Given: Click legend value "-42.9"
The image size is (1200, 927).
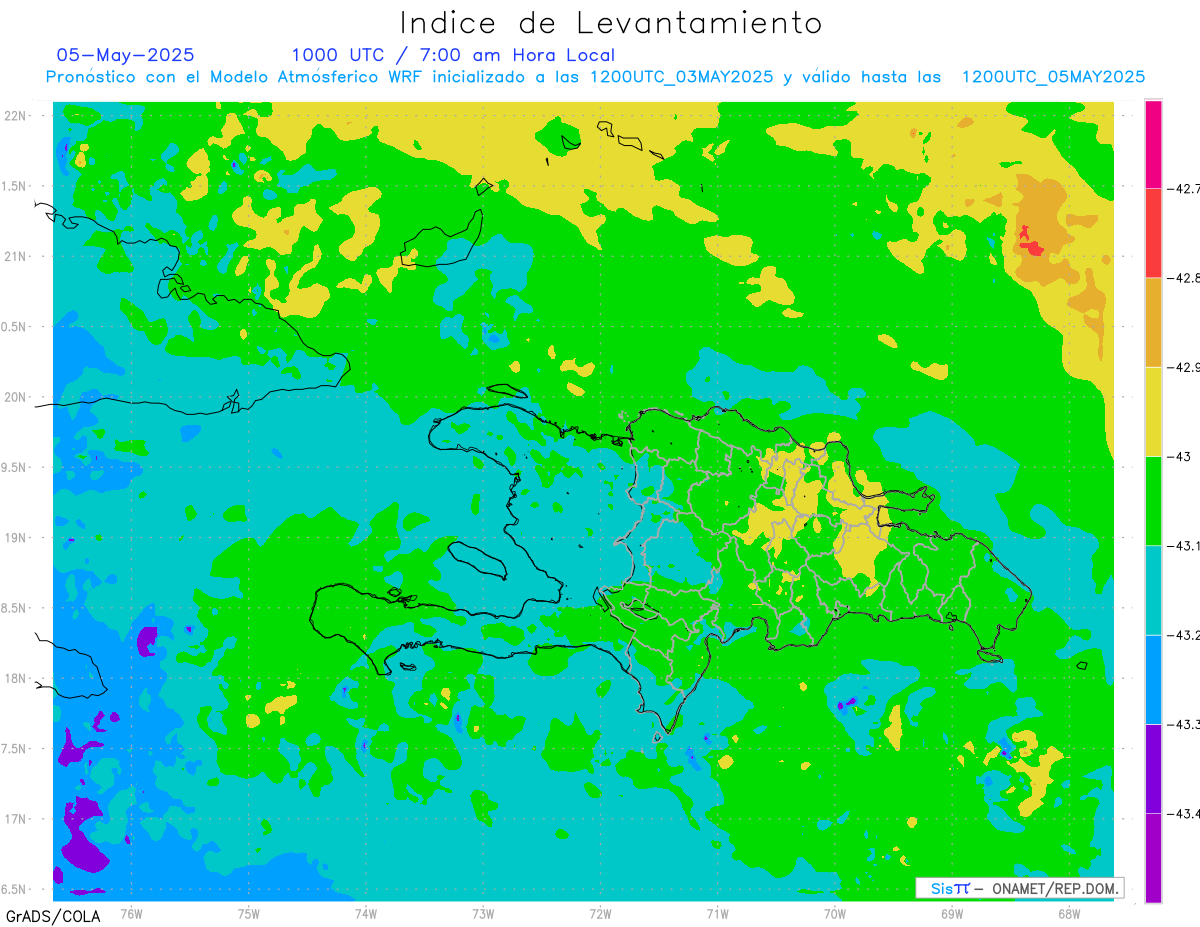Looking at the screenshot, I should 1183,367.
